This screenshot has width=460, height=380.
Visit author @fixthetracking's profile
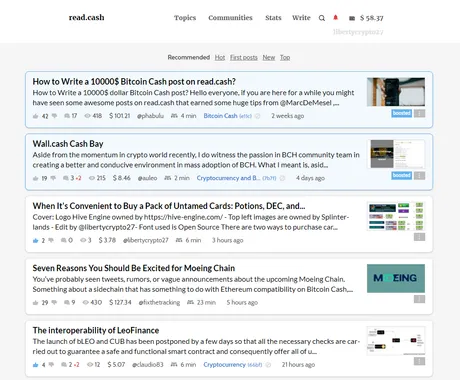tap(159, 303)
